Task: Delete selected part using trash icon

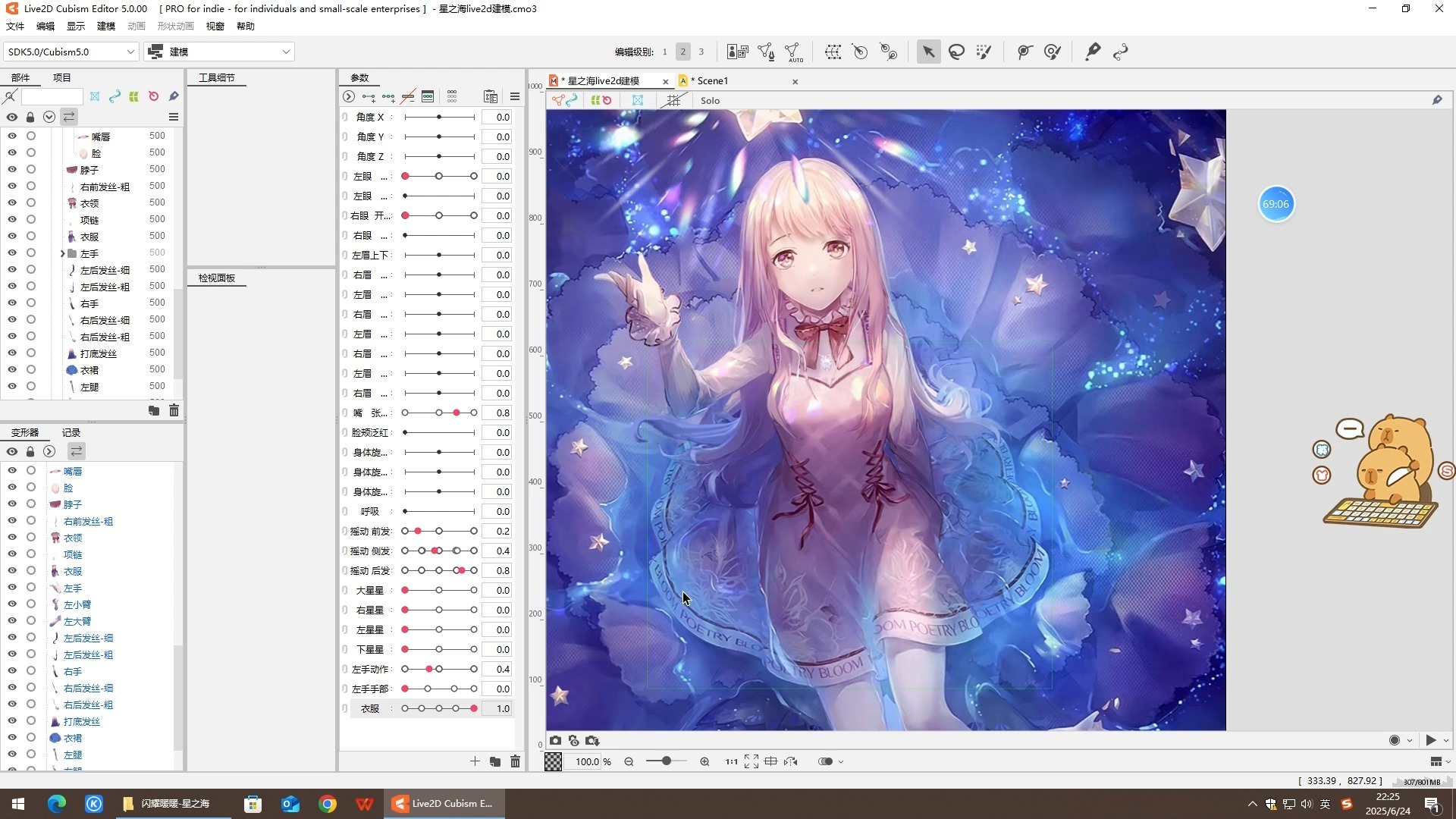Action: click(174, 410)
